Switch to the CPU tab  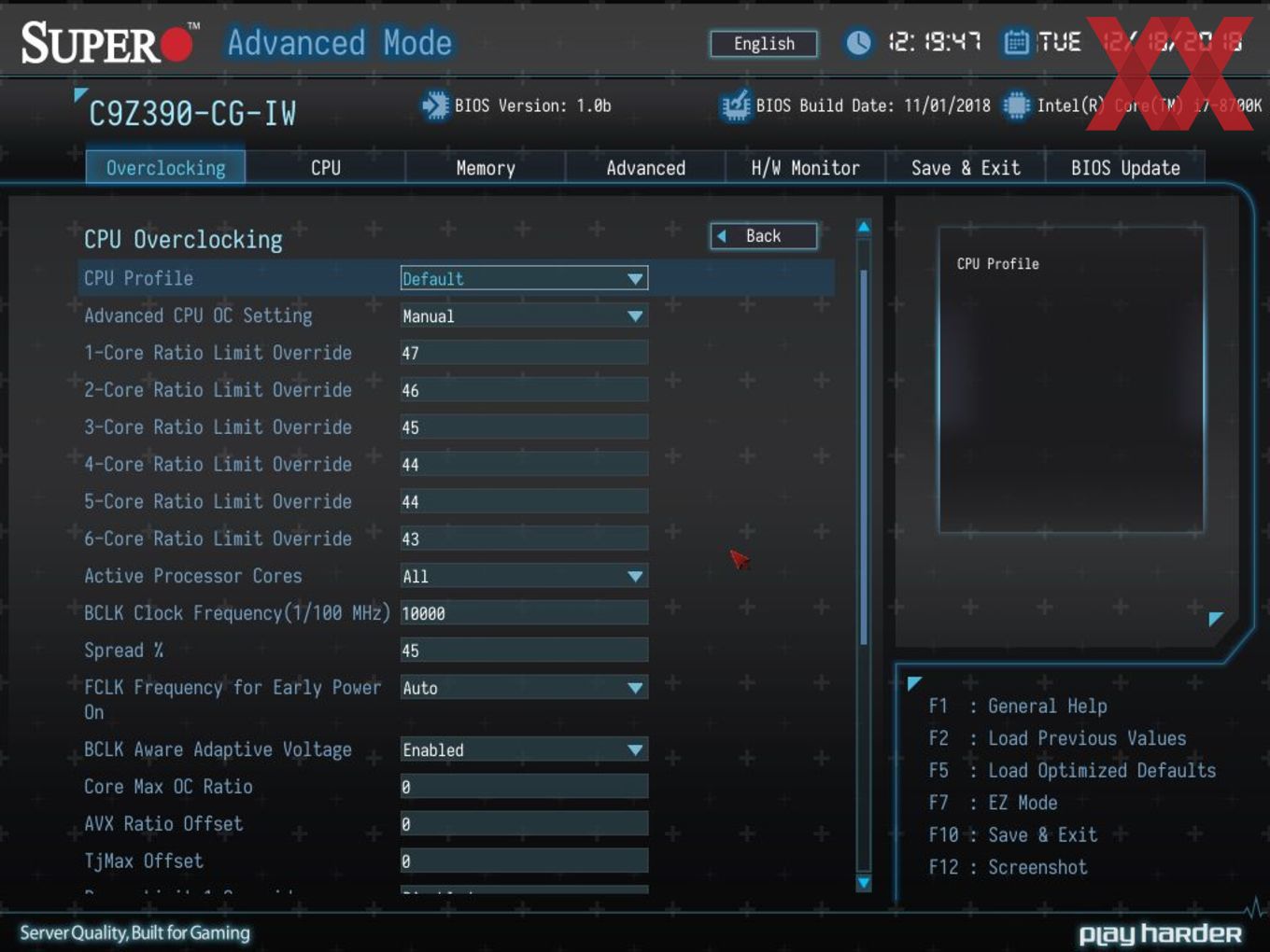[326, 168]
